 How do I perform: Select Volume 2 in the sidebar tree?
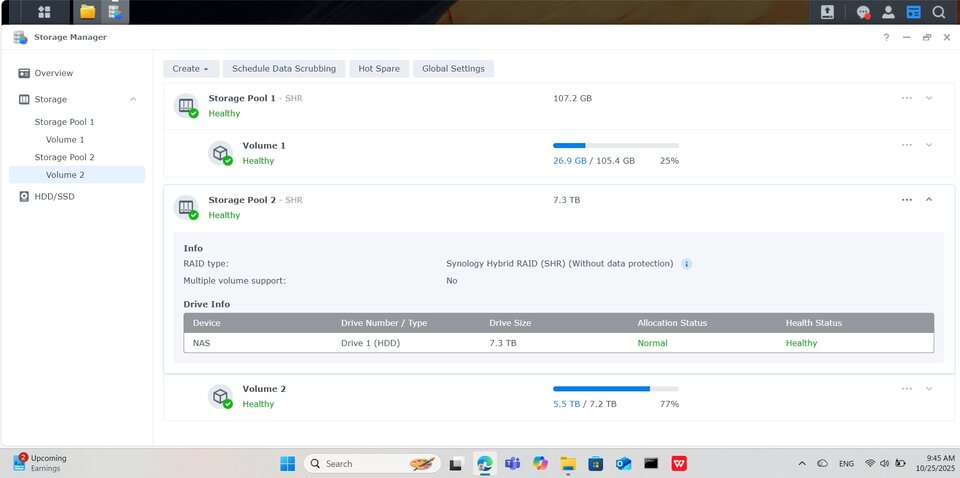pos(77,174)
